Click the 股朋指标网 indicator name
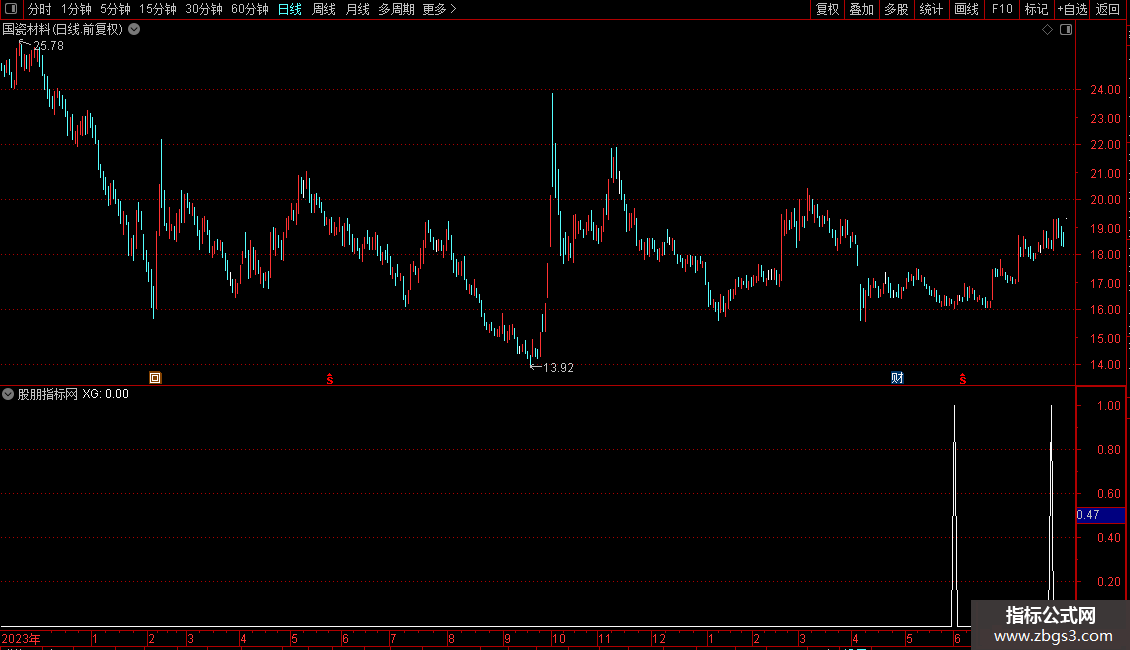1130x650 pixels. (x=48, y=394)
